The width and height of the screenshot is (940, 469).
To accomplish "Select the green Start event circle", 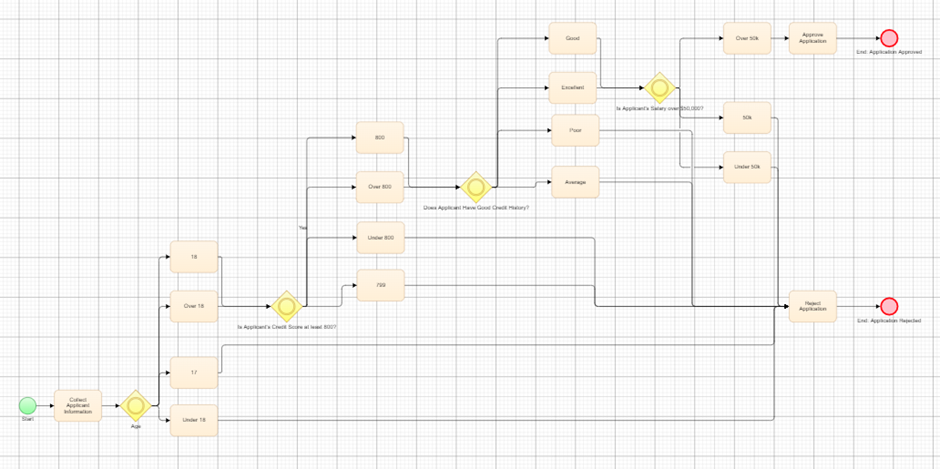I will click(x=28, y=405).
